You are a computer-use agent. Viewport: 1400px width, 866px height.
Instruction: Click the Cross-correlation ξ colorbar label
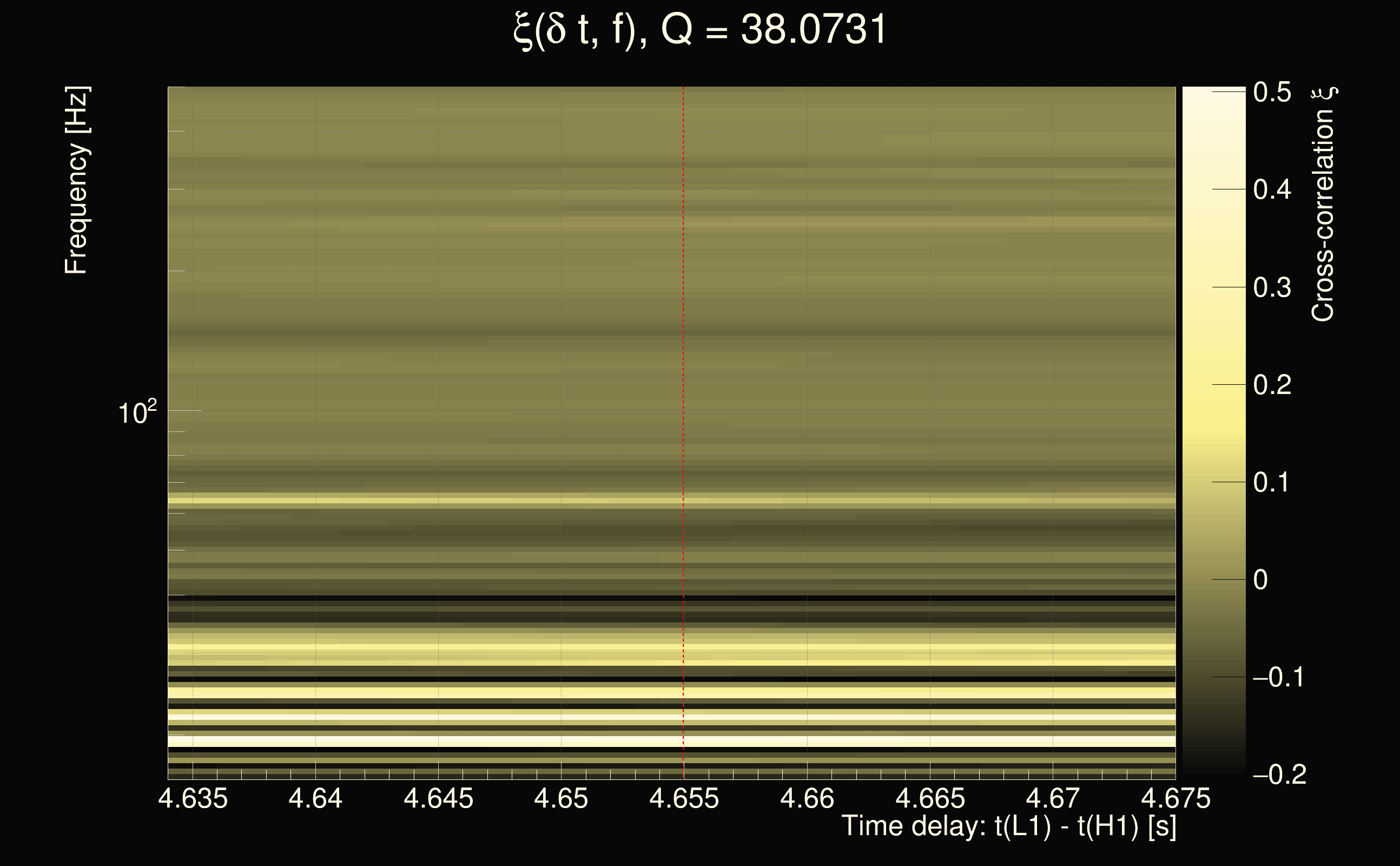click(x=1323, y=205)
